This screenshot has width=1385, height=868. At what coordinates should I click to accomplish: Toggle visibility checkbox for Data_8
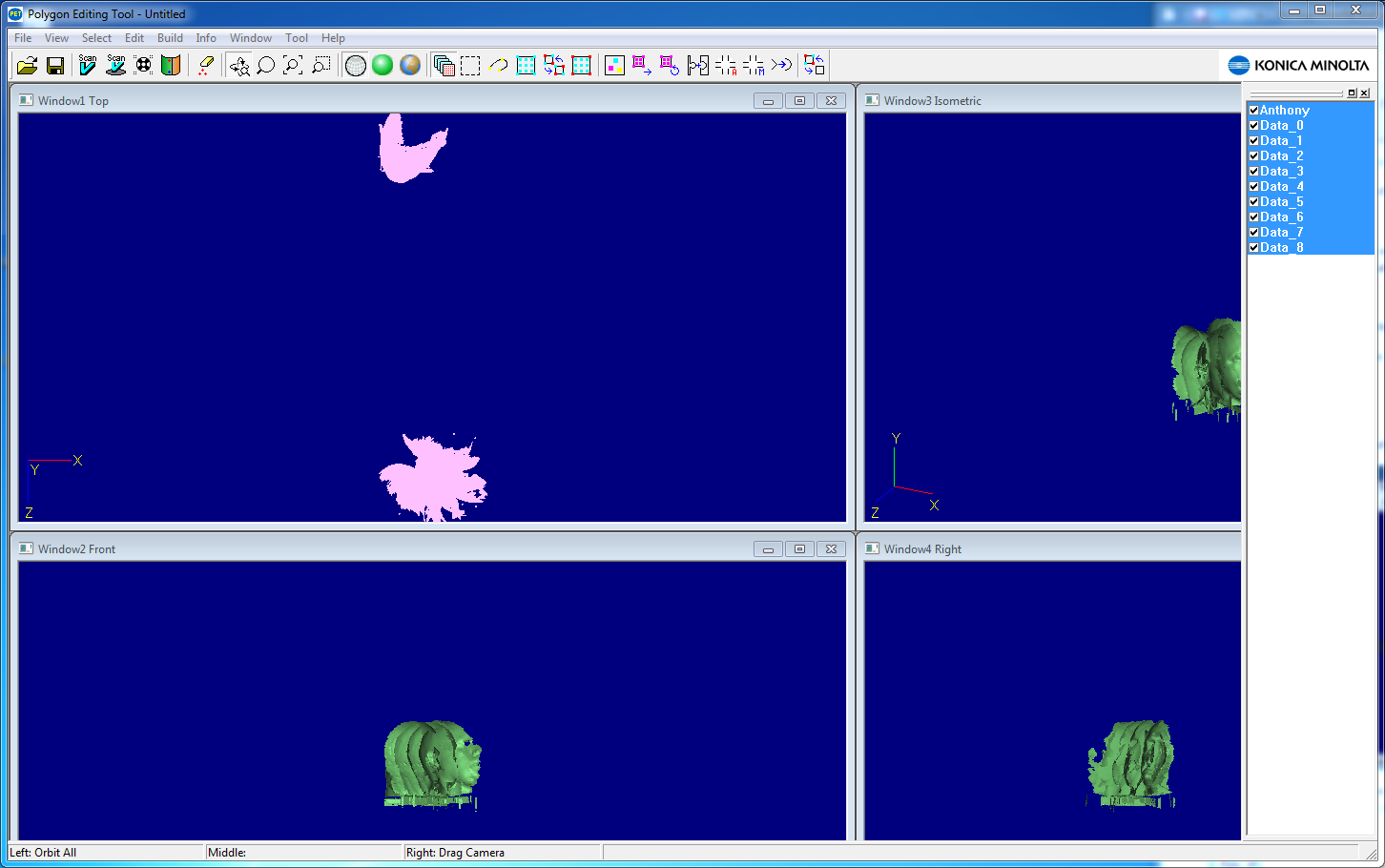[x=1254, y=248]
